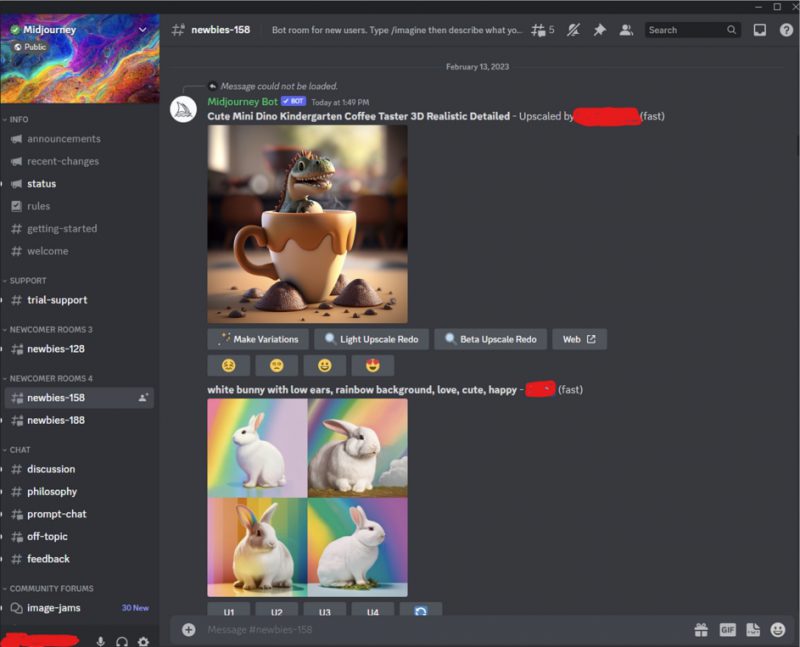This screenshot has width=800, height=647.
Task: Switch to the prompt-chat channel
Action: click(56, 514)
